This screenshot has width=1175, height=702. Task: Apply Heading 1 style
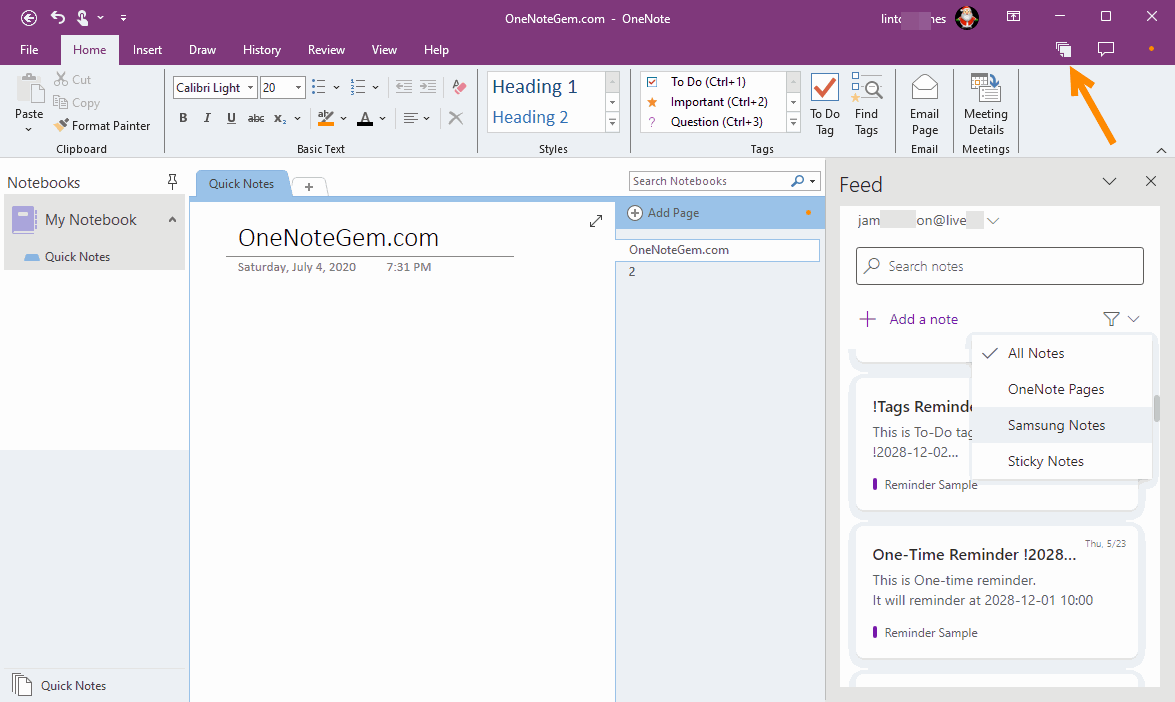[534, 87]
